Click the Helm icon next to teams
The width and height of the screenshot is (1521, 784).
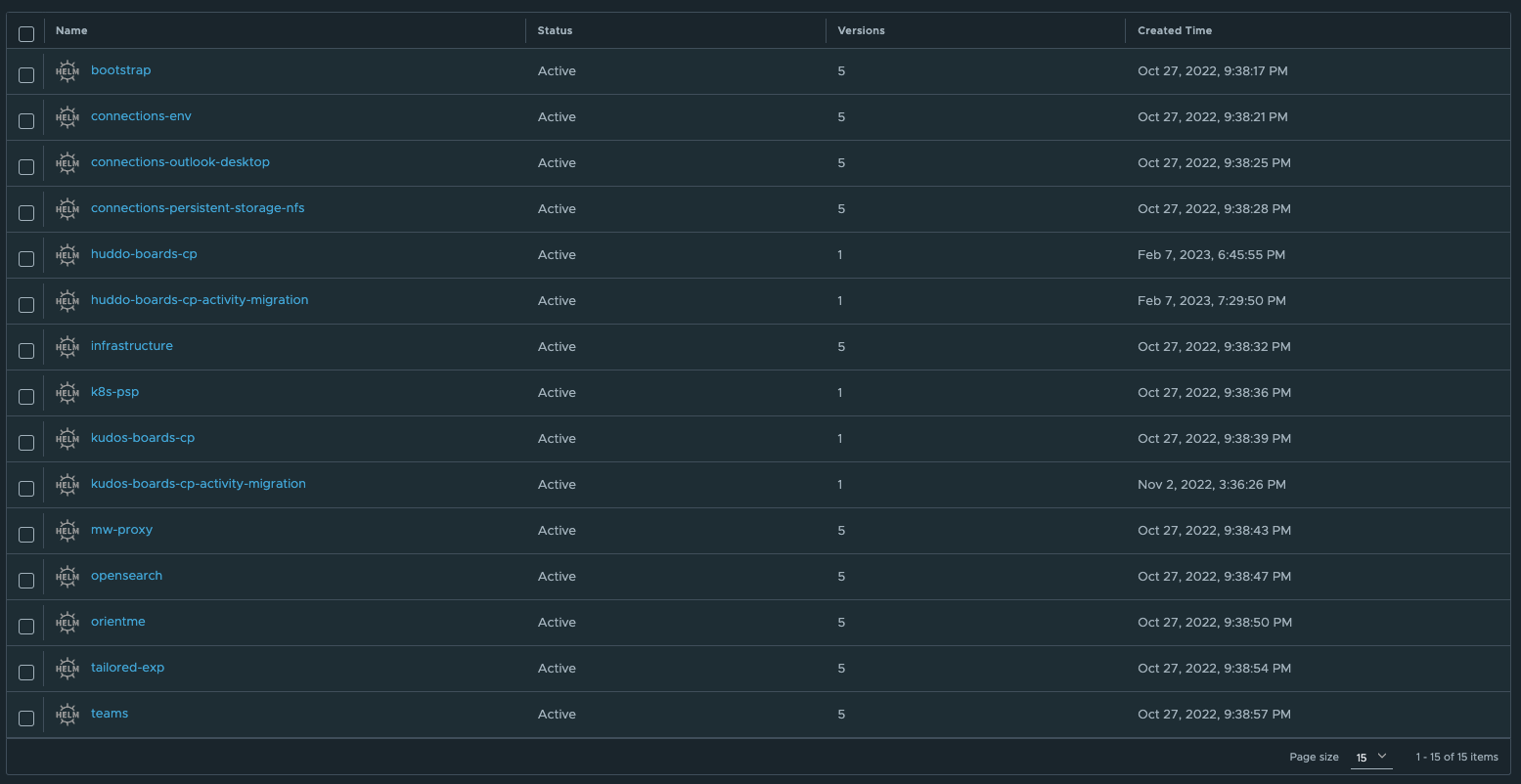[67, 715]
